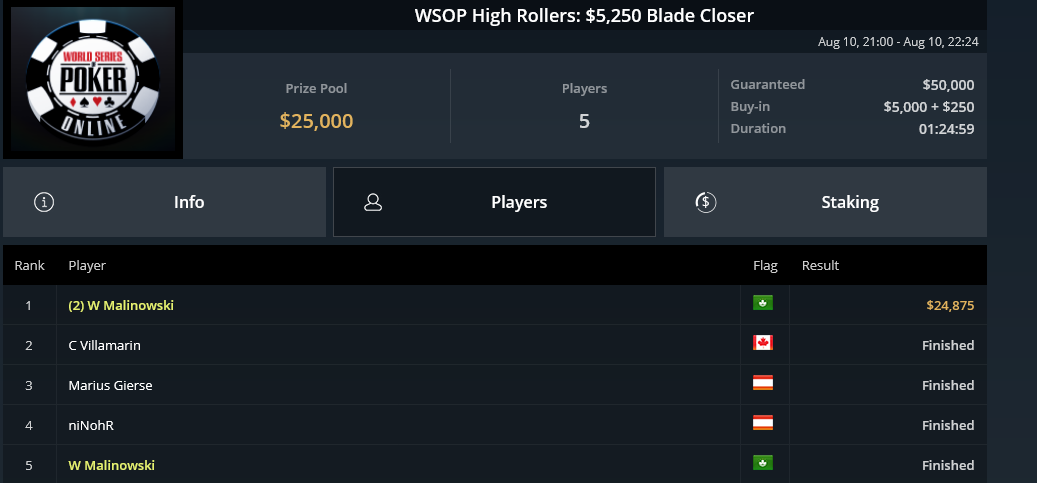Select player C Villamarin
This screenshot has width=1037, height=483.
(x=104, y=345)
